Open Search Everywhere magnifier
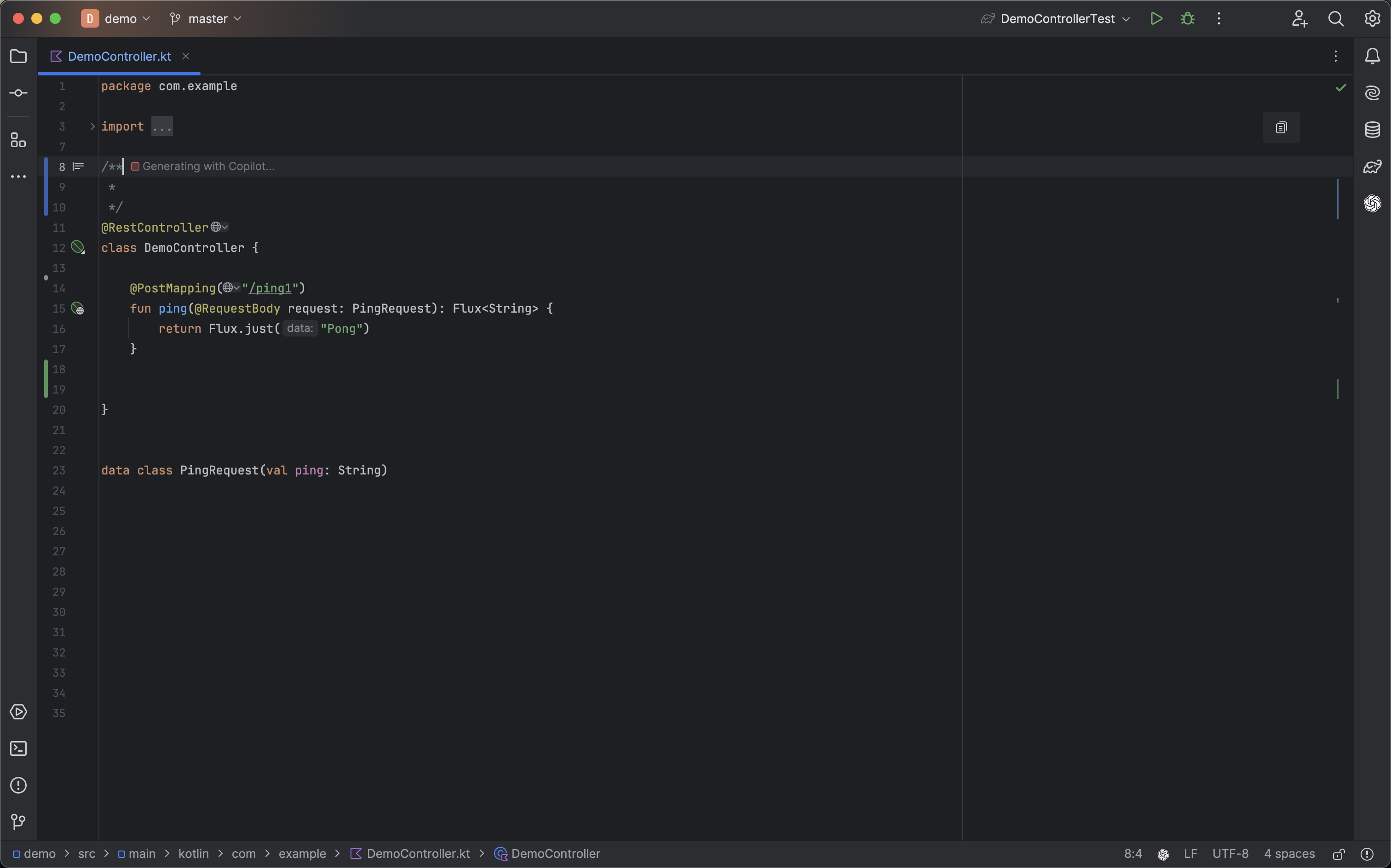The height and width of the screenshot is (868, 1391). [x=1336, y=19]
